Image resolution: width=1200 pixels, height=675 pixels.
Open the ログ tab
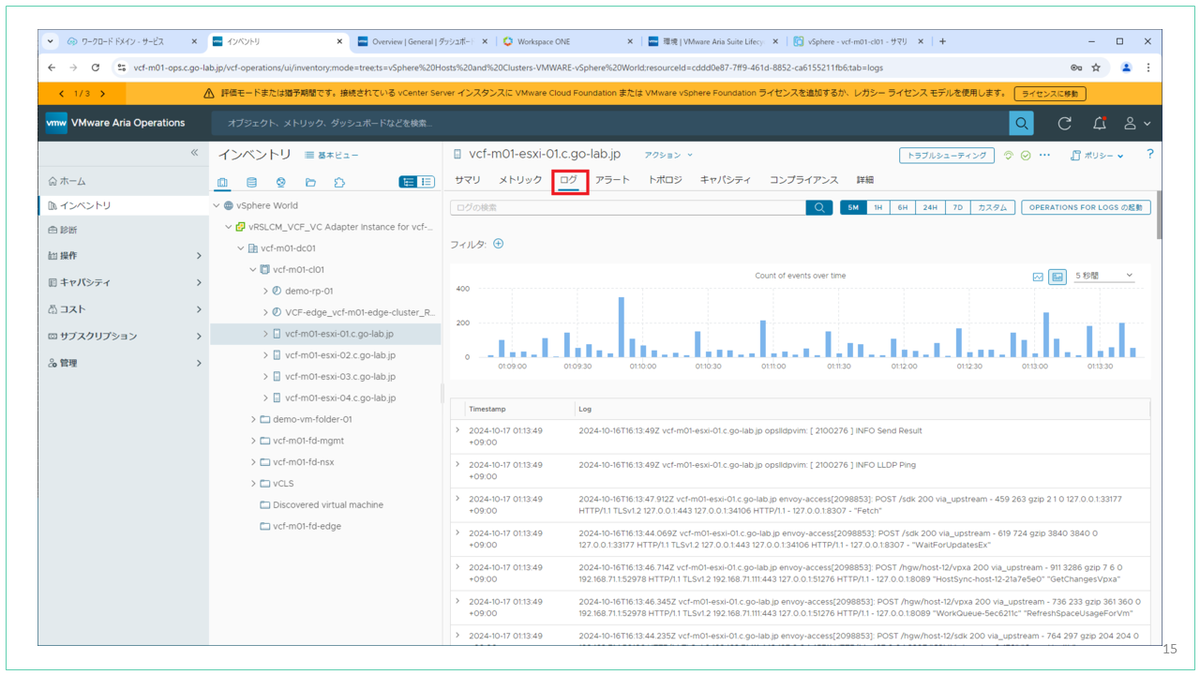(x=568, y=180)
